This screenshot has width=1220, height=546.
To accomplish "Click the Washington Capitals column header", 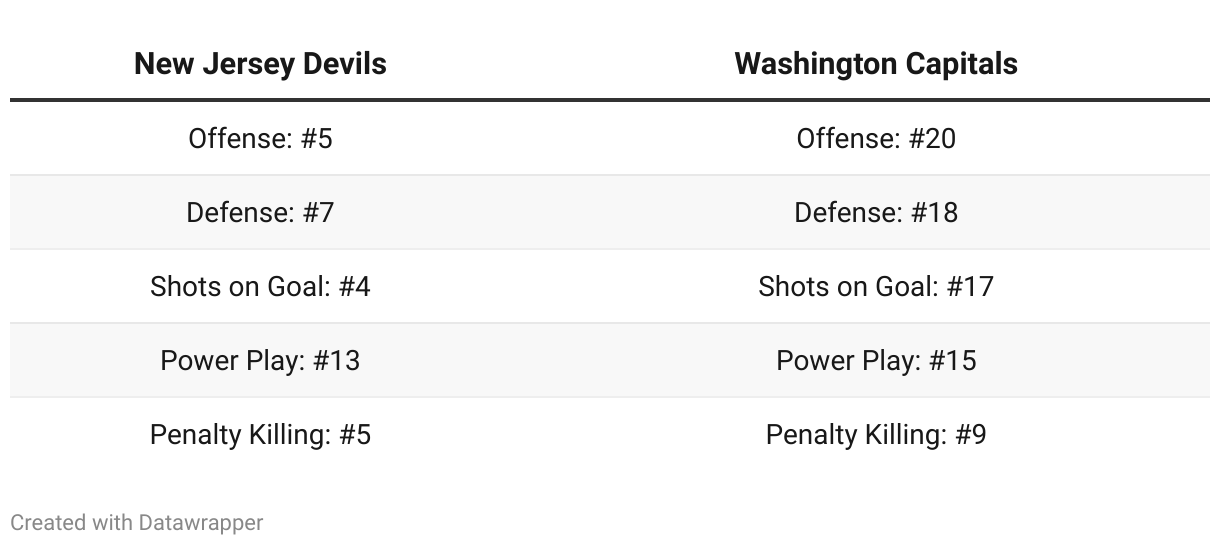I will pyautogui.click(x=876, y=64).
